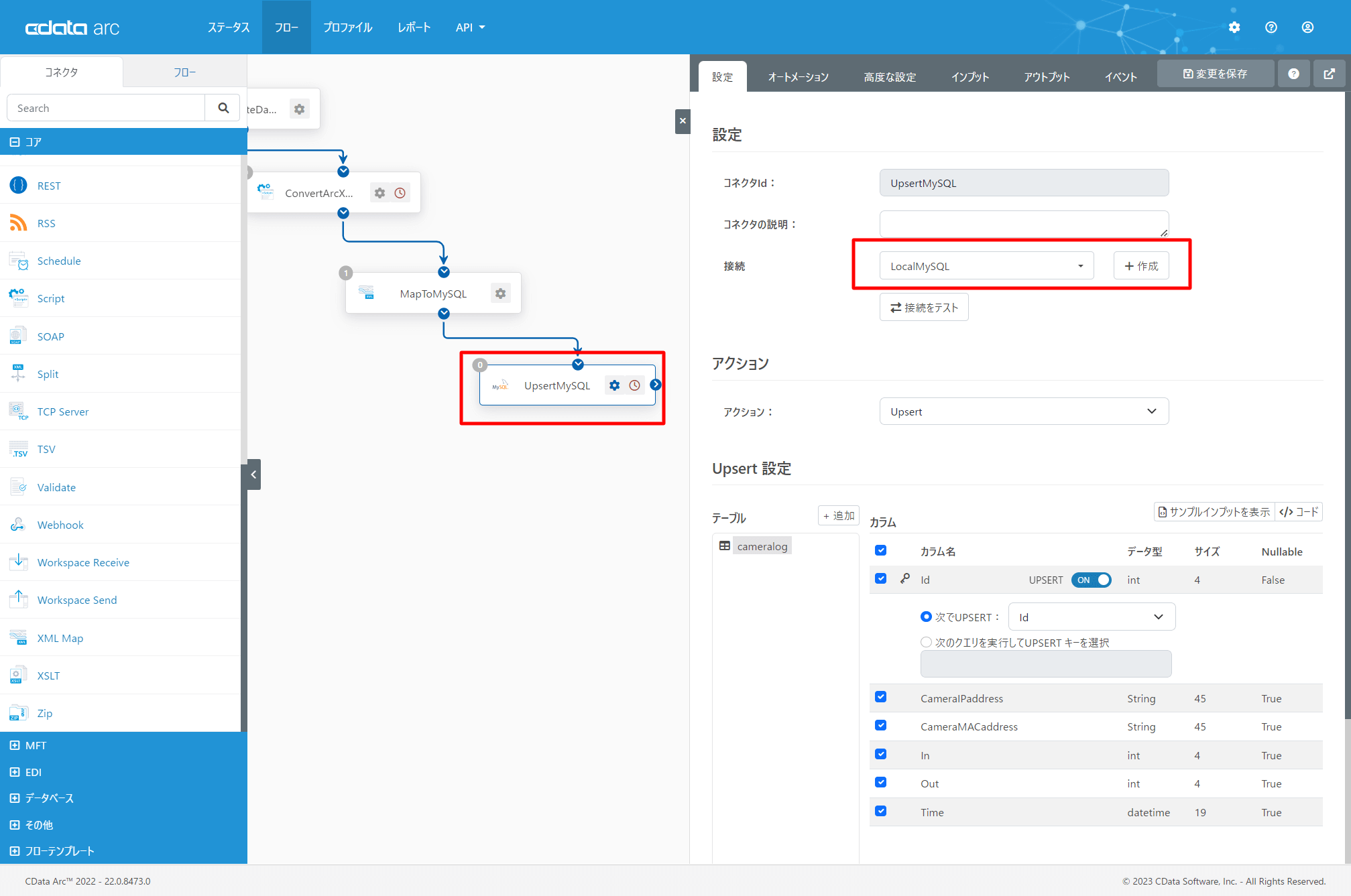The image size is (1351, 896).
Task: Select UPSERT key by query radio
Action: coord(926,642)
